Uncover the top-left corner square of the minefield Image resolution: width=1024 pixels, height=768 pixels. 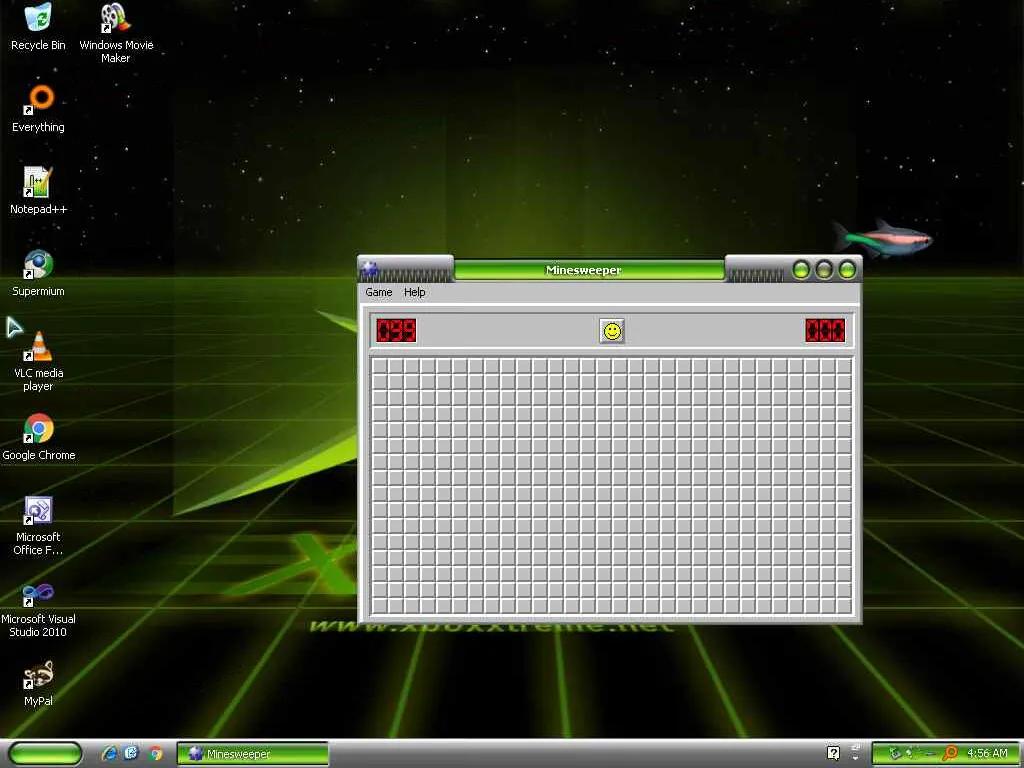pos(379,366)
